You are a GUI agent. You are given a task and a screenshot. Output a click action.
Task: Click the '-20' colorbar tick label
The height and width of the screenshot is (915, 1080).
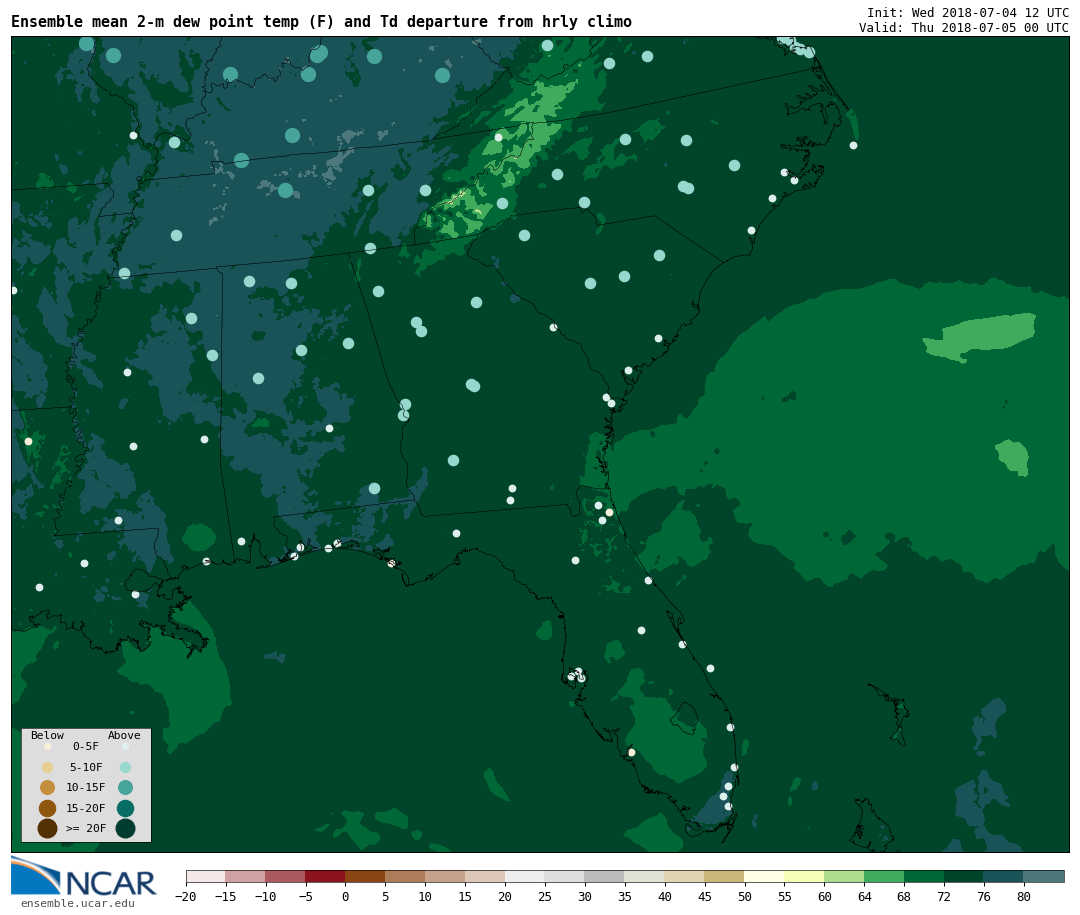tap(185, 896)
